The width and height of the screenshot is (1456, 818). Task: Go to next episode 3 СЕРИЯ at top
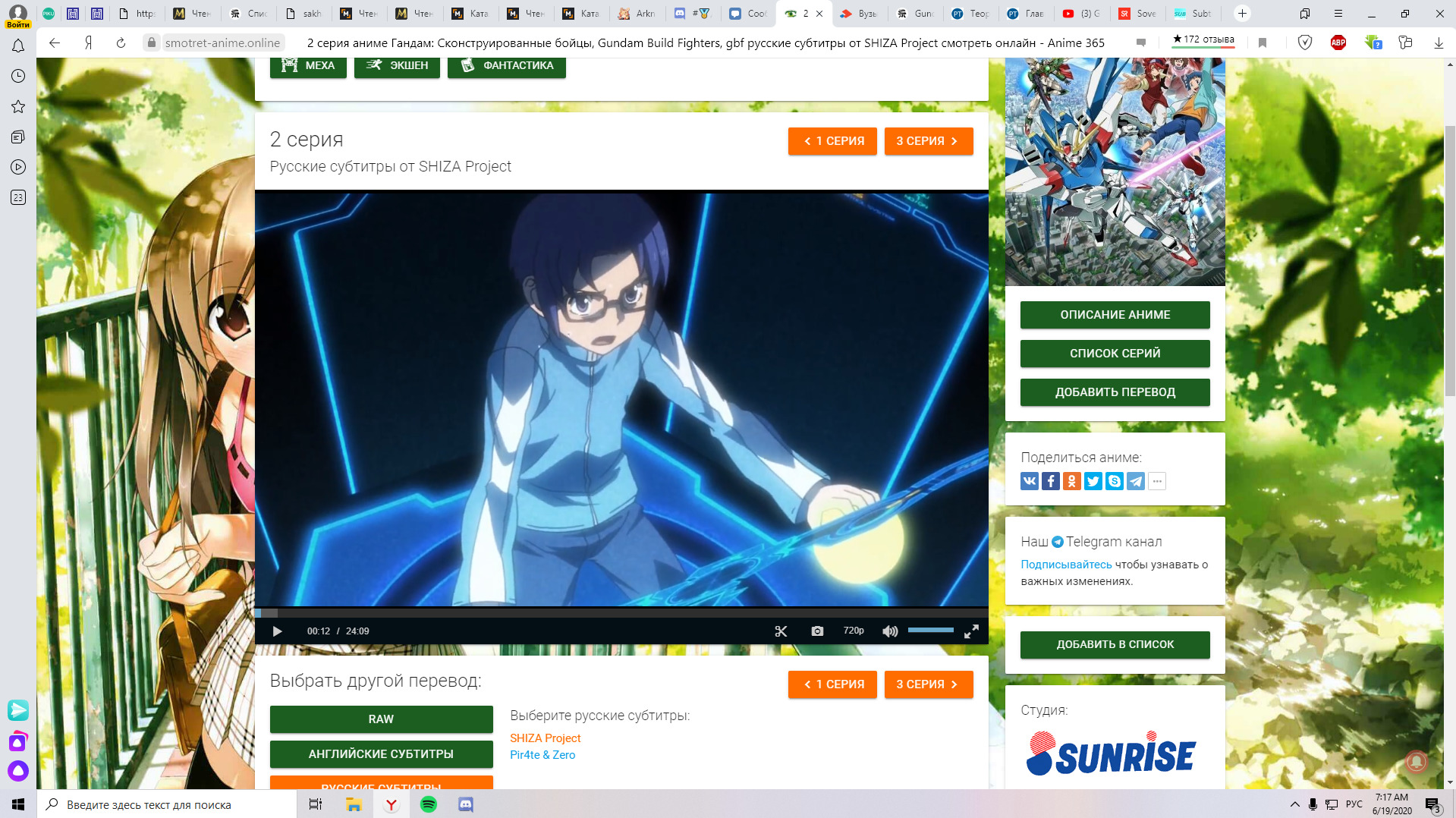[x=928, y=141]
